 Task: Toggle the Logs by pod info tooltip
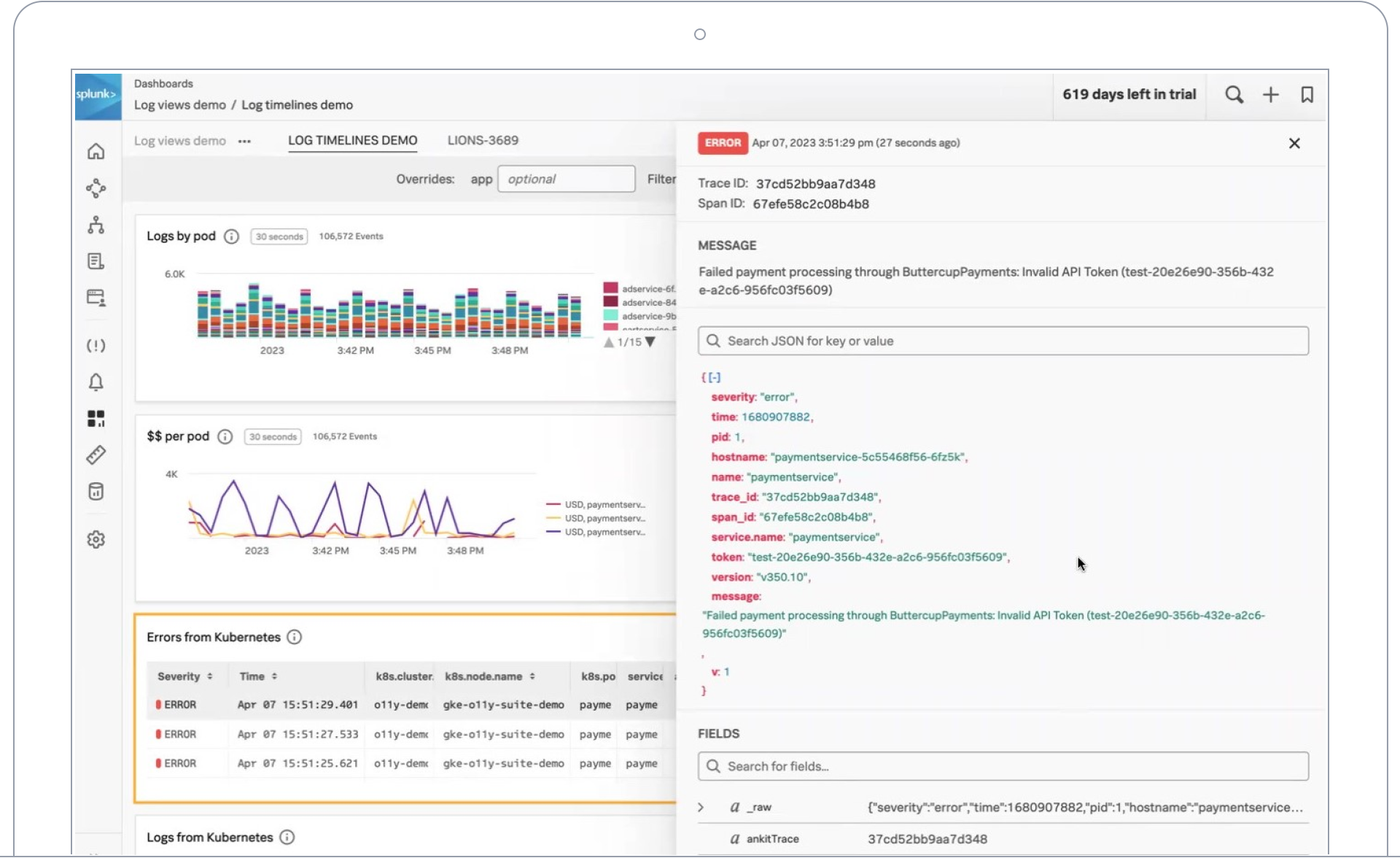232,236
